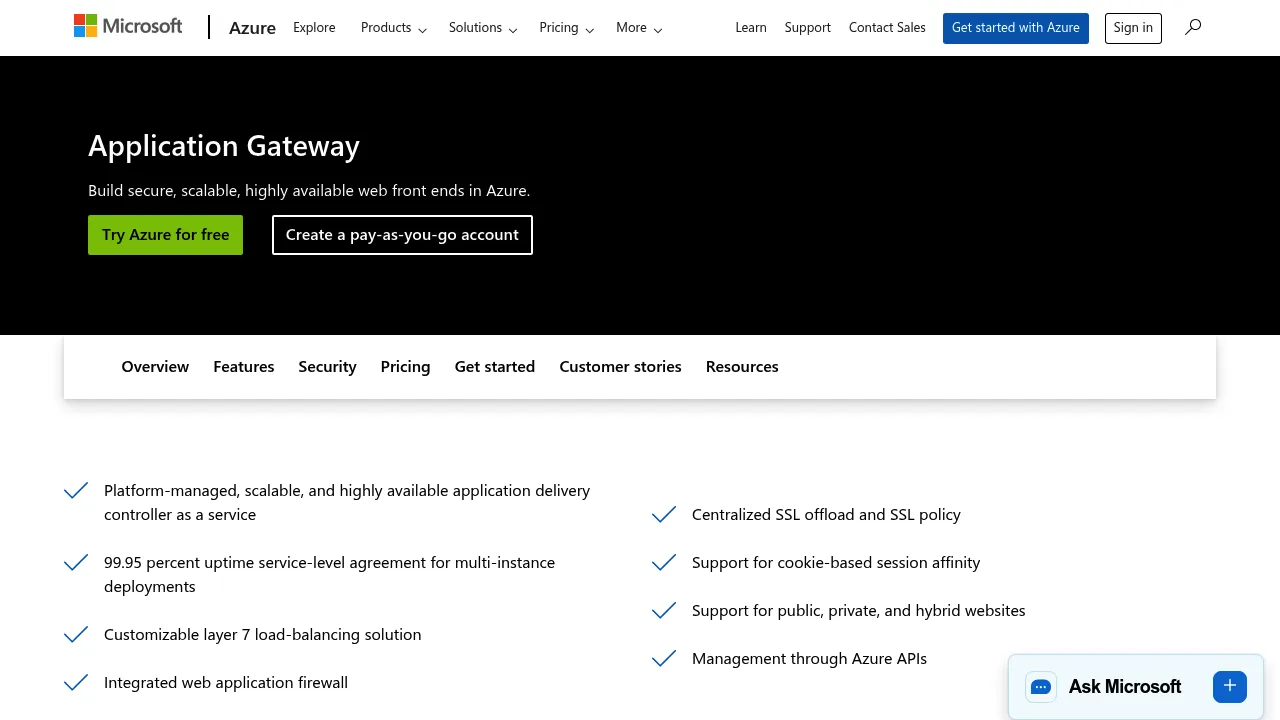Expand the Products dropdown menu
1280x720 pixels.
point(394,28)
